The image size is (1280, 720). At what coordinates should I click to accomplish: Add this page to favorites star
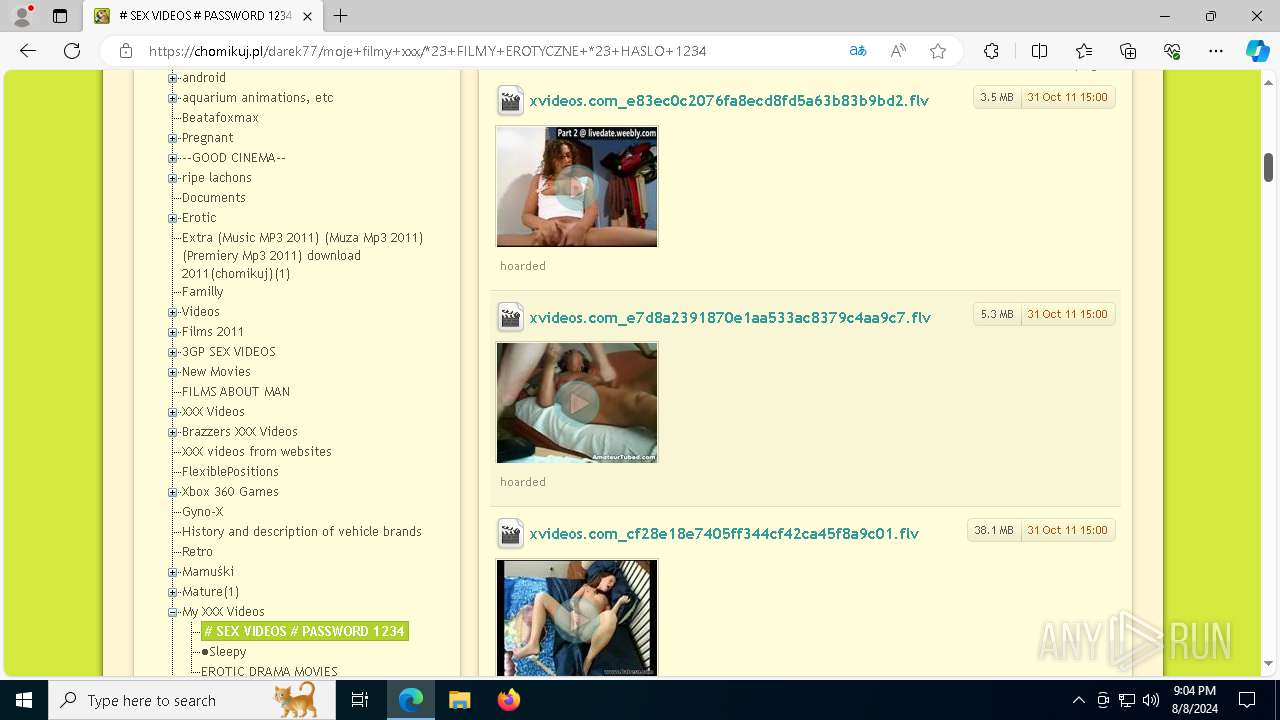coord(938,51)
